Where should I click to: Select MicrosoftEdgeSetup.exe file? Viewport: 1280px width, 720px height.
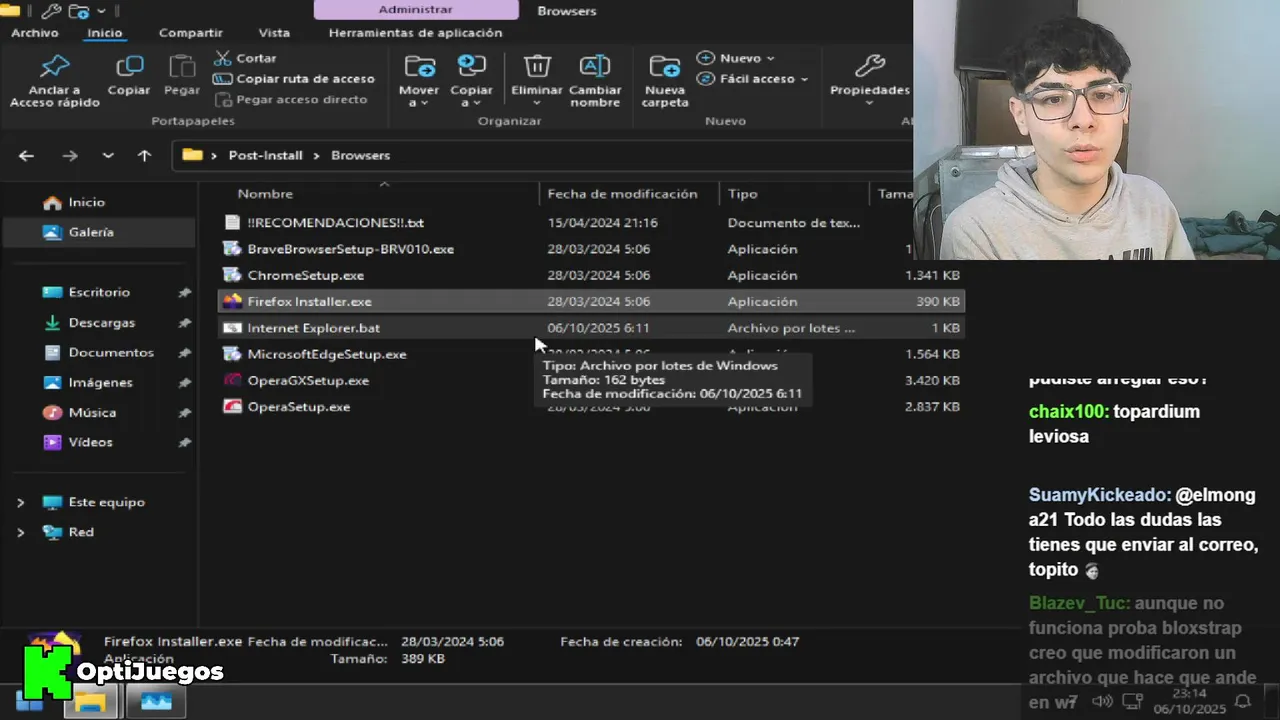pos(326,354)
